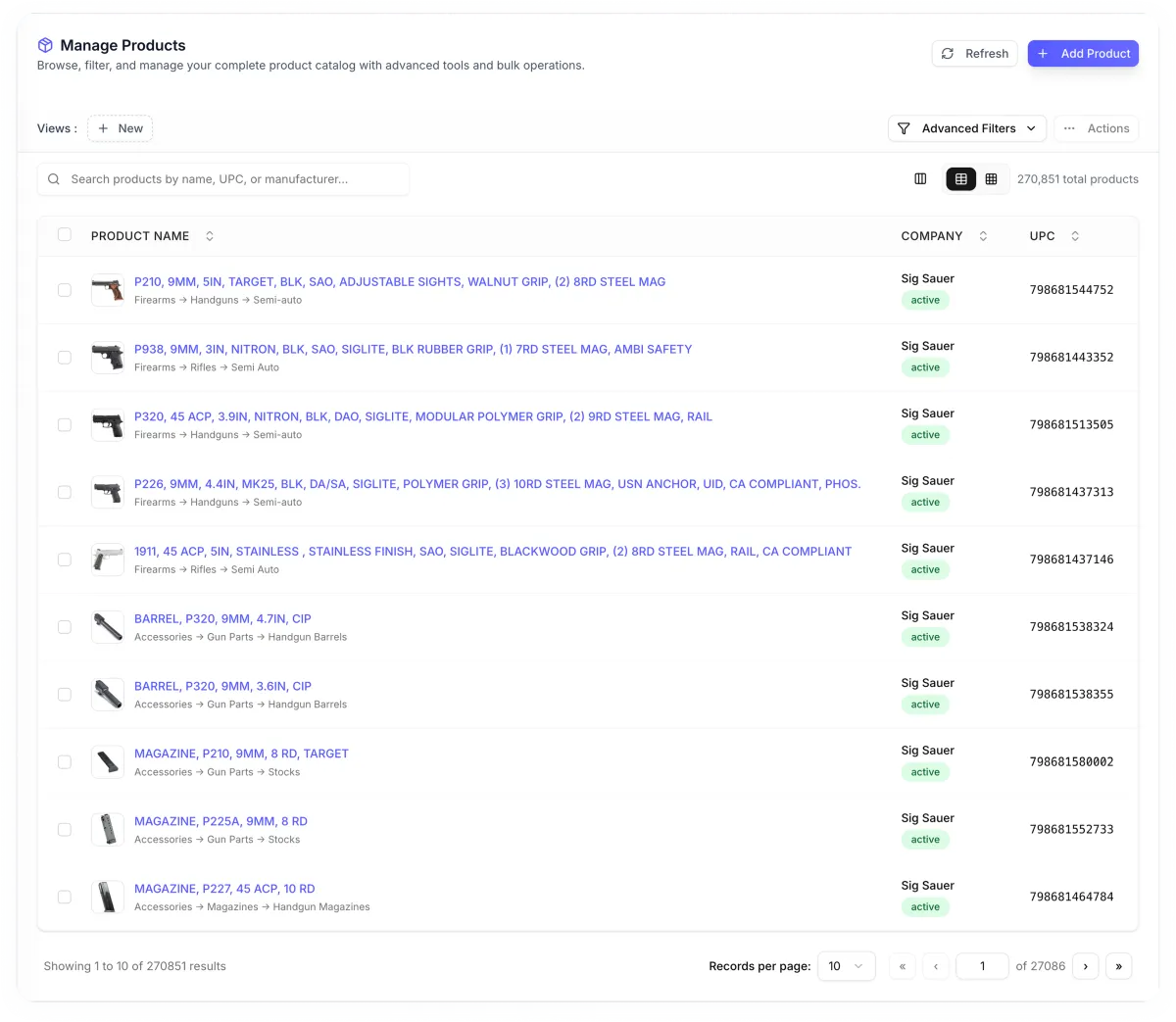Screen dimensions: 1176x1022
Task: Jump to last page arrow
Action: pos(1118,966)
